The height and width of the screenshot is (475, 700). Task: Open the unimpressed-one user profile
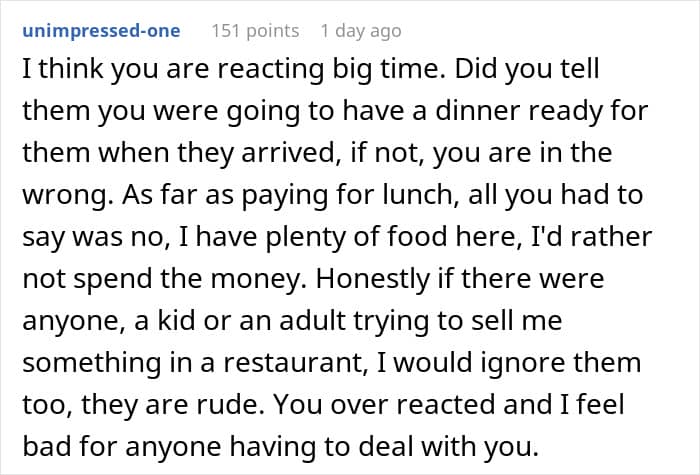coord(100,31)
